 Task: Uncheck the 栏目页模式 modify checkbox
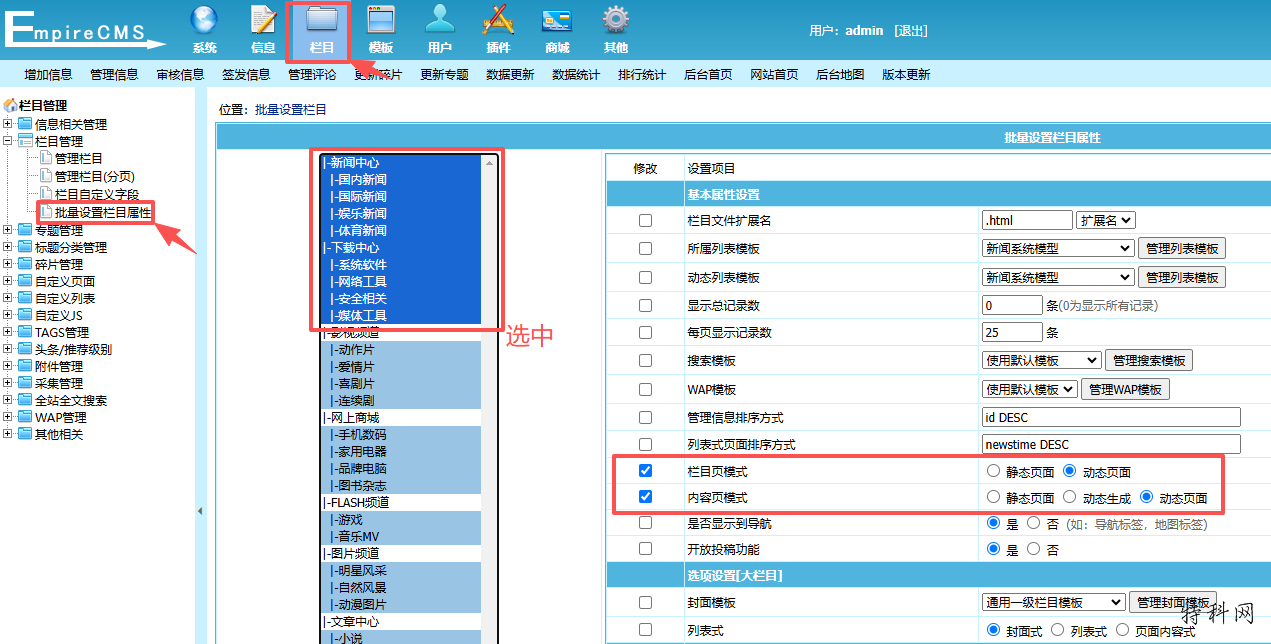645,470
